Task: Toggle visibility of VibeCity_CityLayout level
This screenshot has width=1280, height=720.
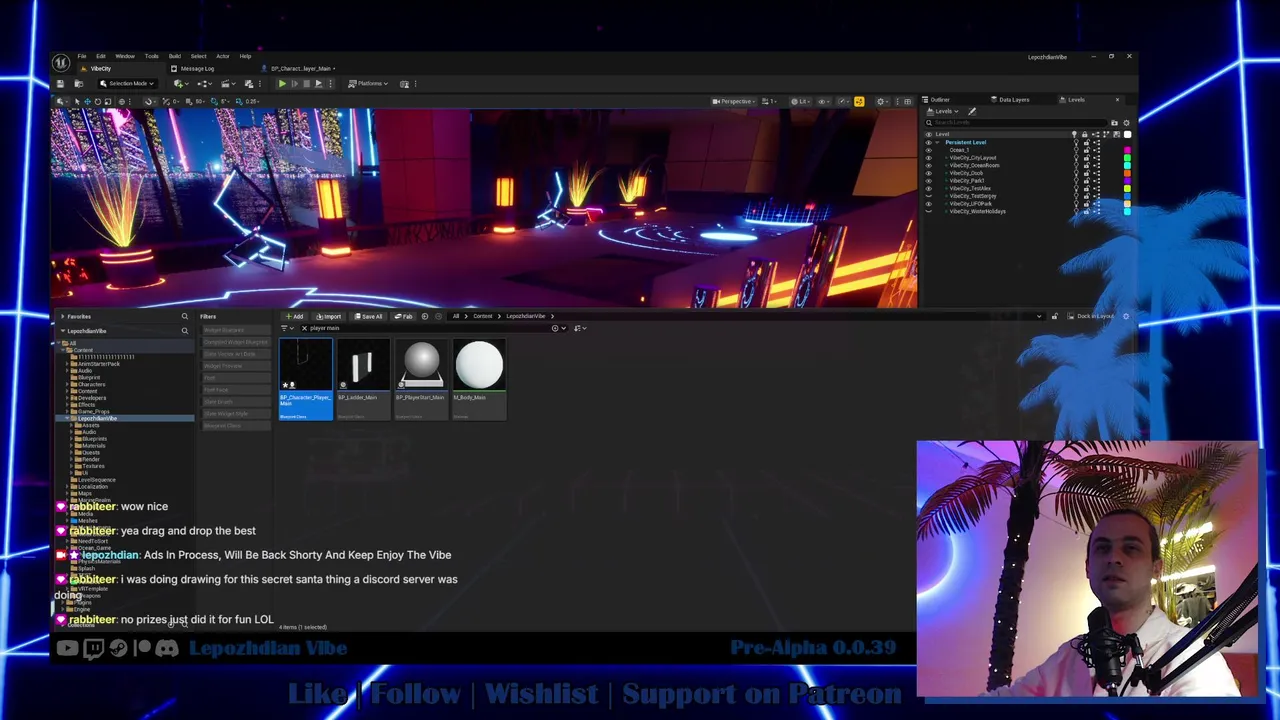Action: pyautogui.click(x=929, y=158)
